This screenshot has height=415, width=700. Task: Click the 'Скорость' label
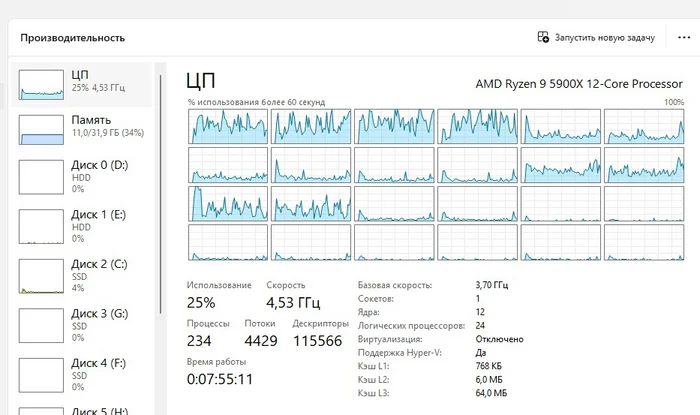coord(286,285)
